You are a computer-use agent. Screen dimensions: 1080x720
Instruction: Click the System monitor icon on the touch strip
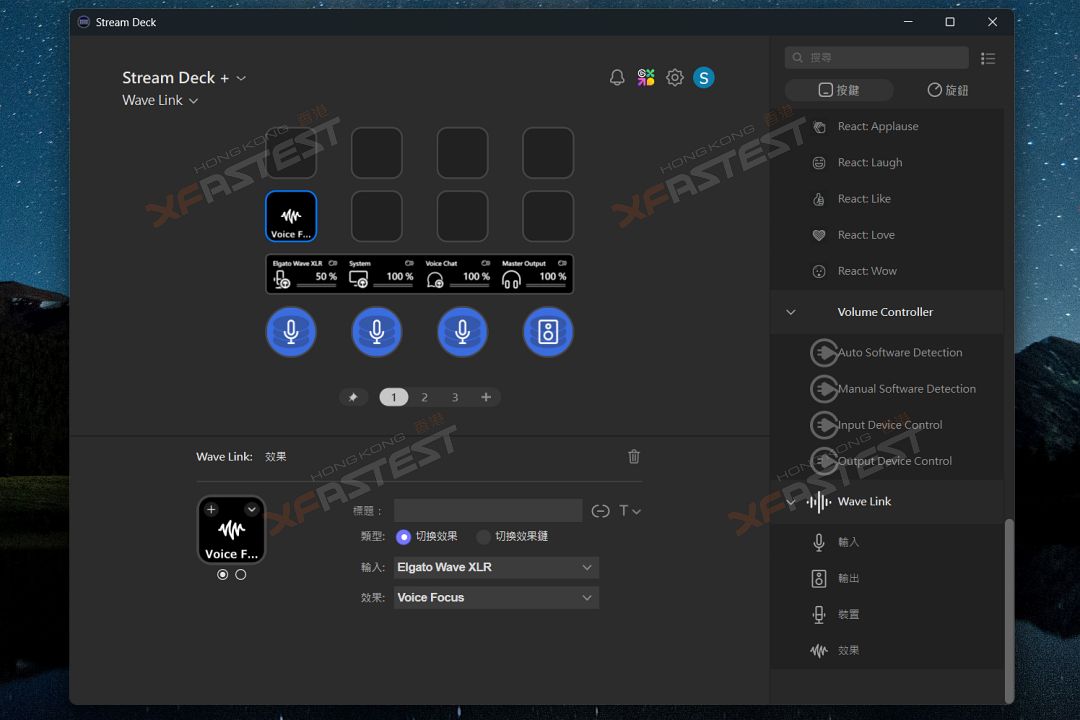358,279
